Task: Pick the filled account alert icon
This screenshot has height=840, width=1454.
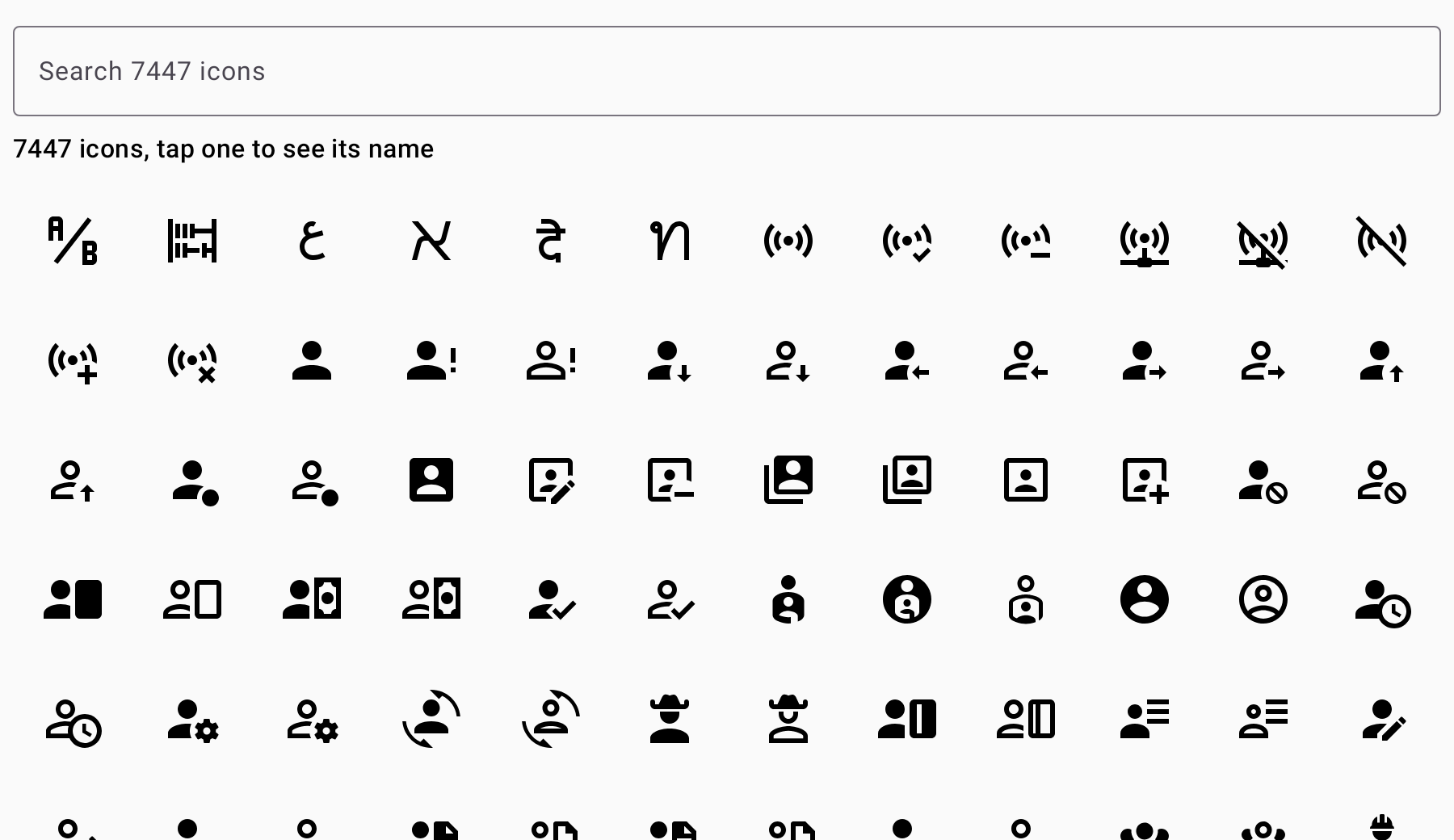Action: [431, 360]
